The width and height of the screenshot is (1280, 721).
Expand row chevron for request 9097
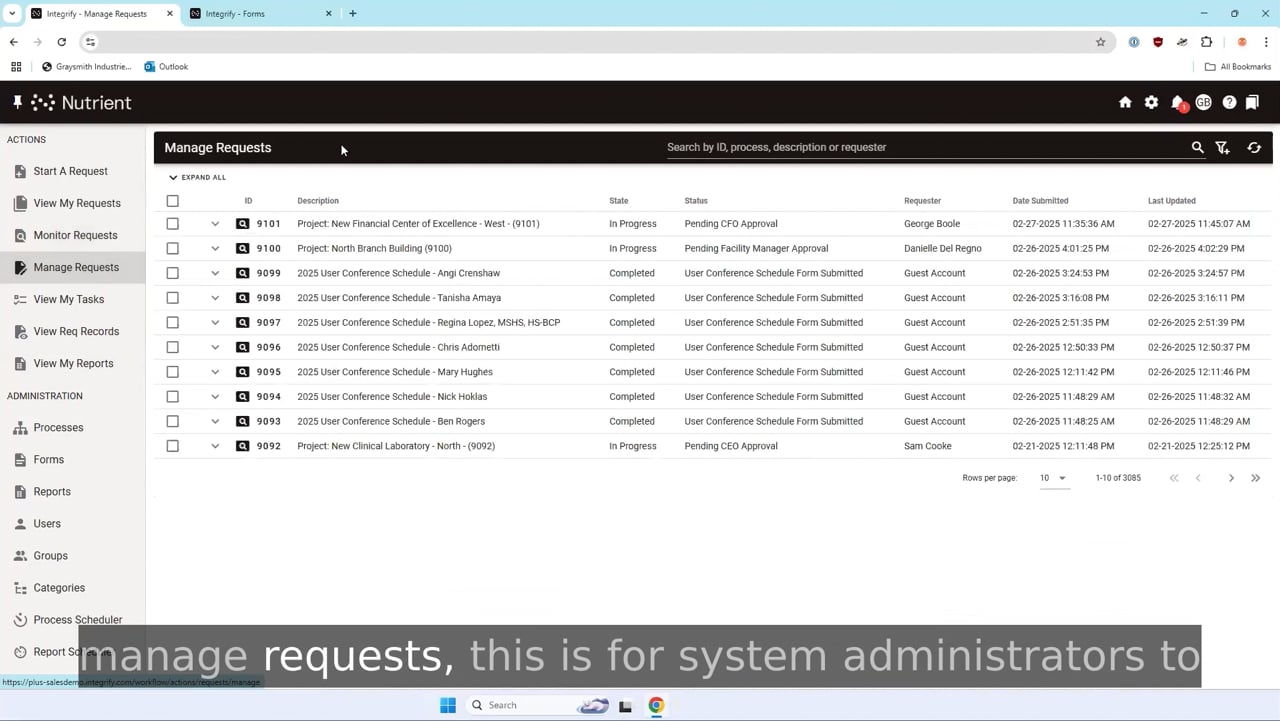[215, 322]
